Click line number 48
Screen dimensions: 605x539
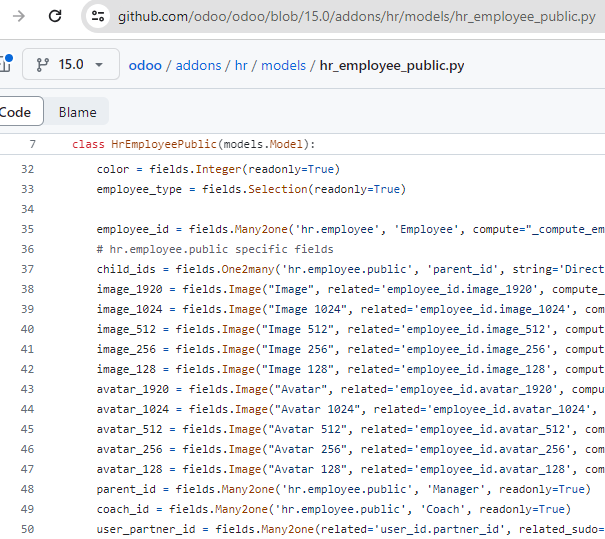pyautogui.click(x=27, y=489)
